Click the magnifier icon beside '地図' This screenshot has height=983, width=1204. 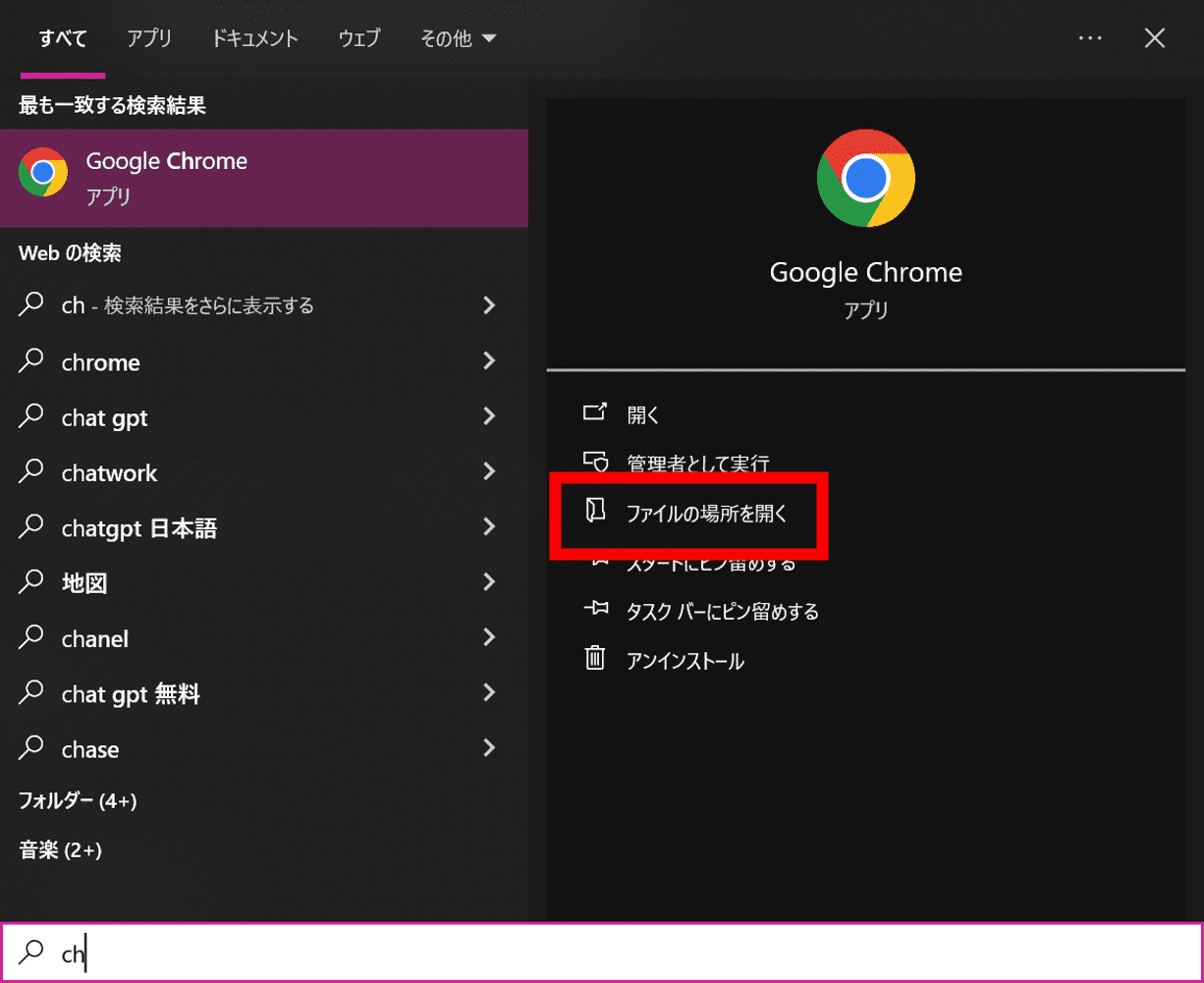pyautogui.click(x=31, y=582)
